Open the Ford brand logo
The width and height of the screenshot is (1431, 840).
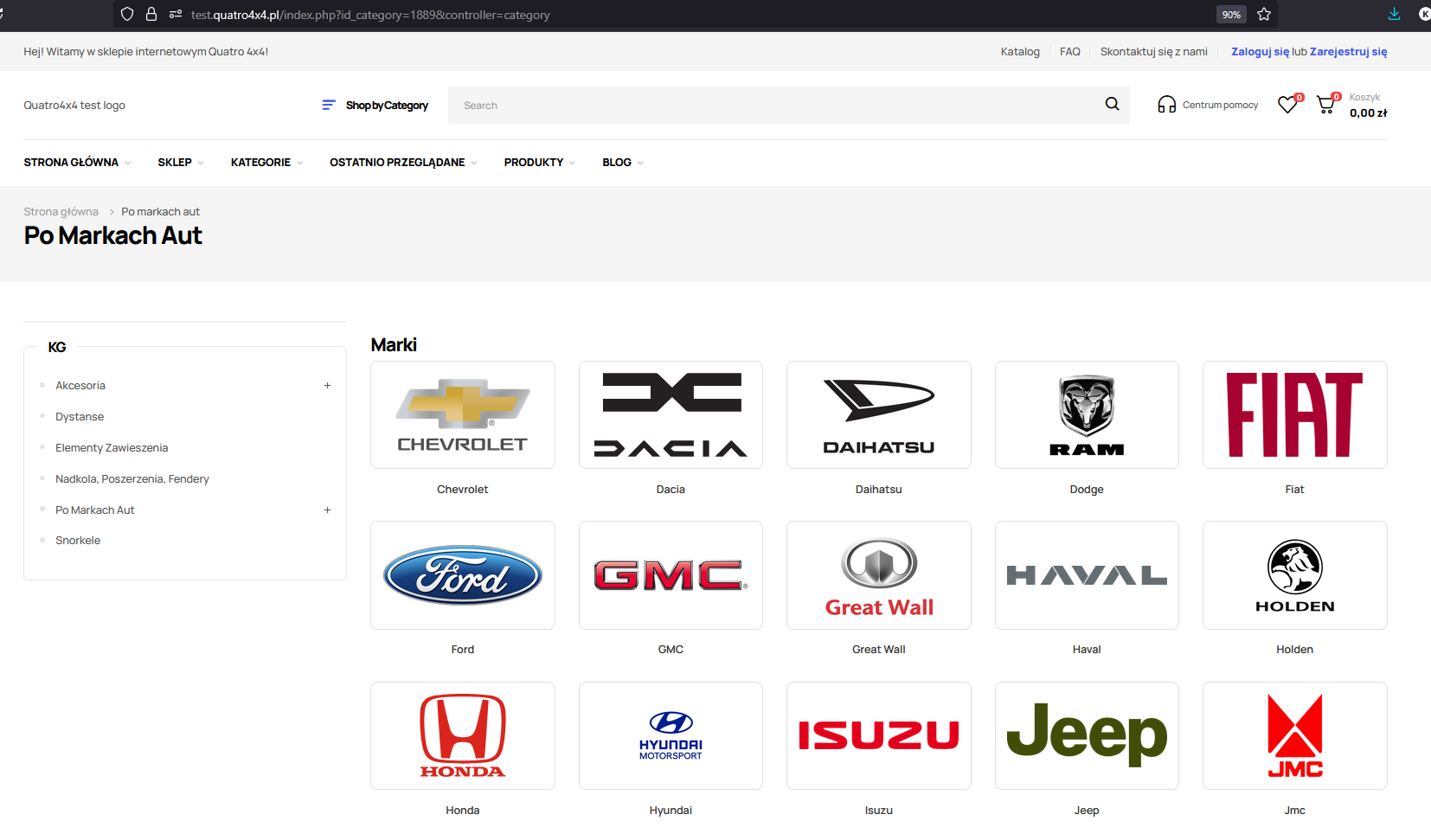pos(463,575)
